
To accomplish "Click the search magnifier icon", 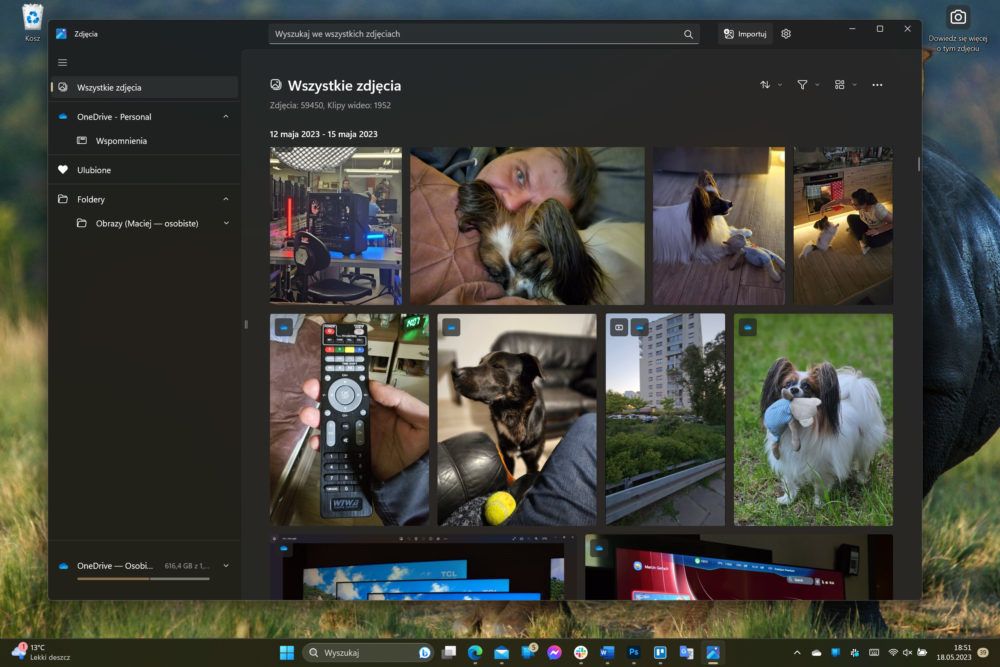I will [x=688, y=34].
